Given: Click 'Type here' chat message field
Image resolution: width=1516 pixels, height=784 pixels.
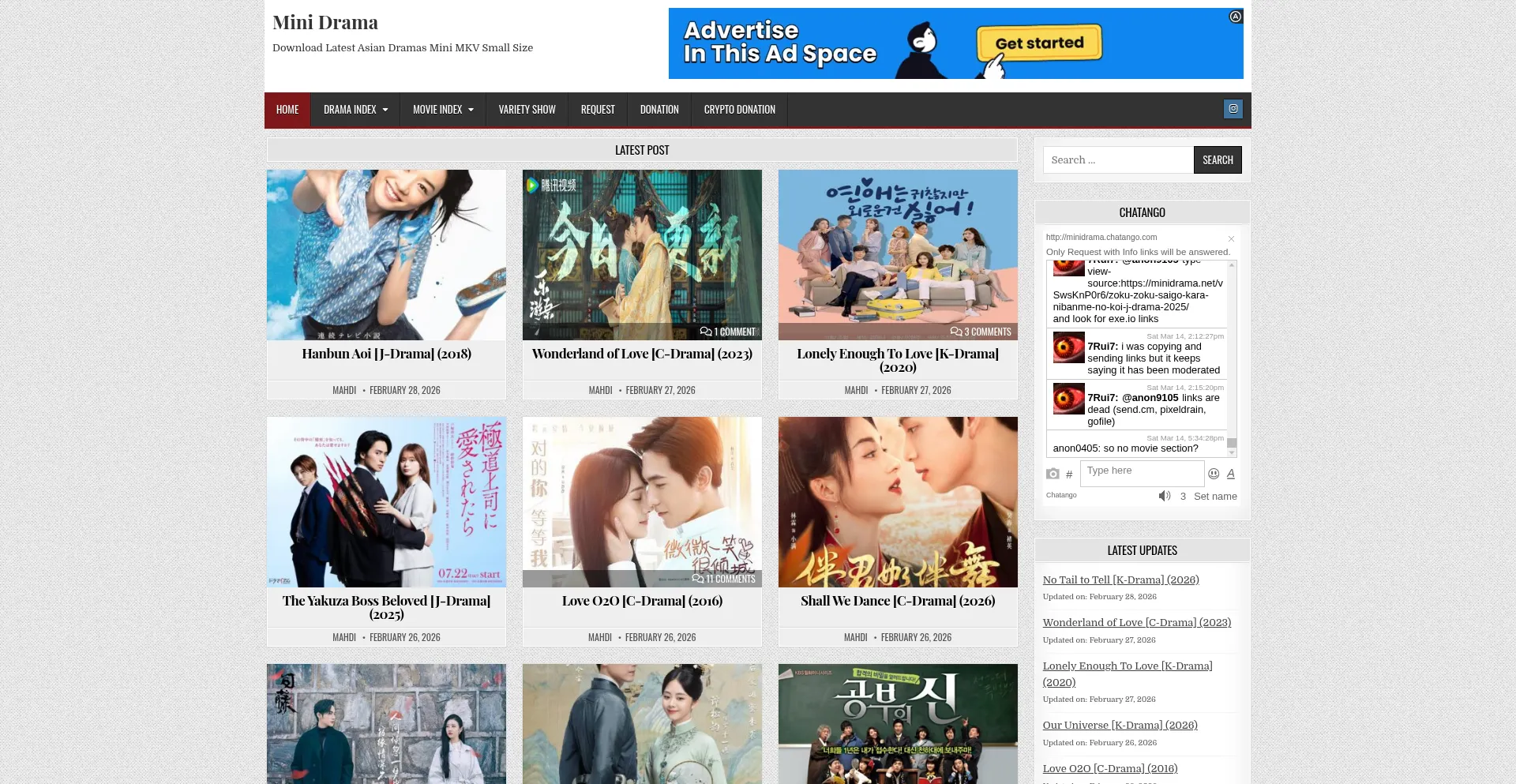Looking at the screenshot, I should pyautogui.click(x=1142, y=472).
